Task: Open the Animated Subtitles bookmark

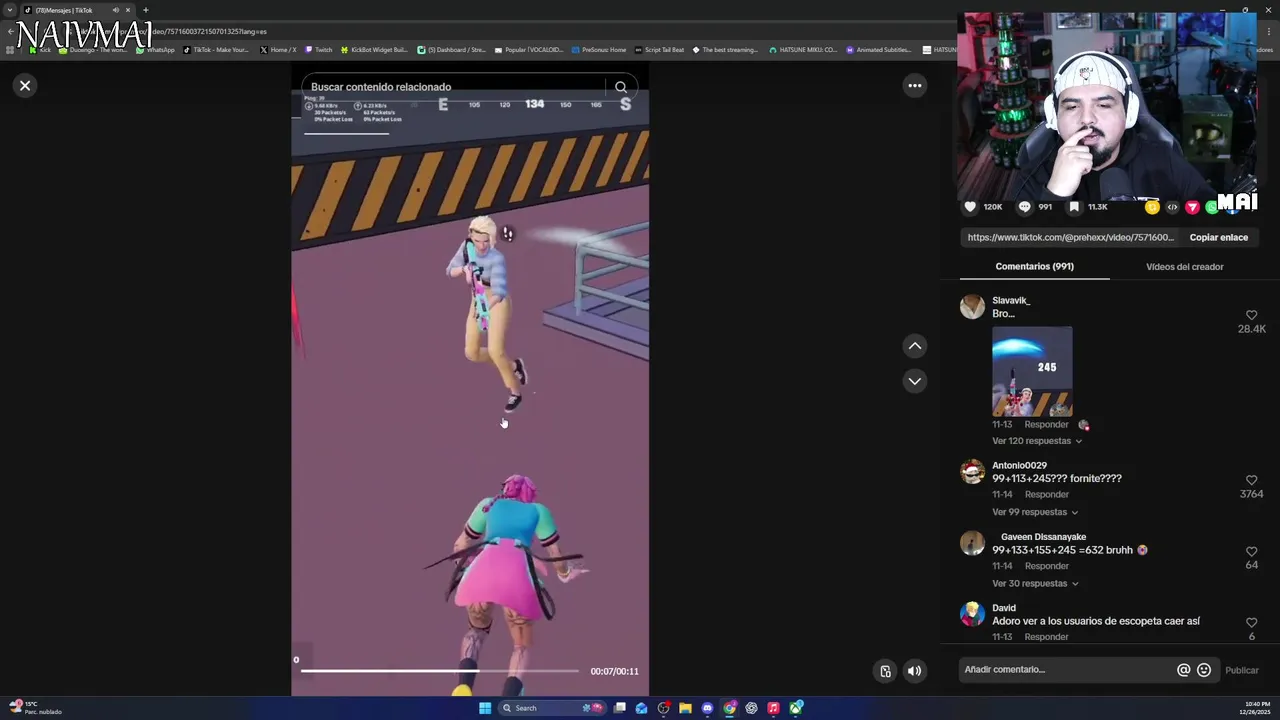Action: 879,50
